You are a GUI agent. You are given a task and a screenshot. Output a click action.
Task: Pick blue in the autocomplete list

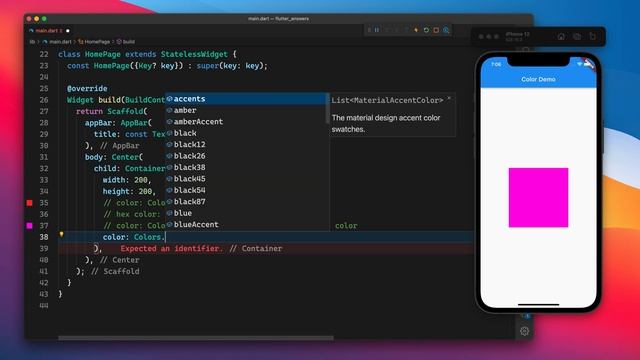coord(246,213)
